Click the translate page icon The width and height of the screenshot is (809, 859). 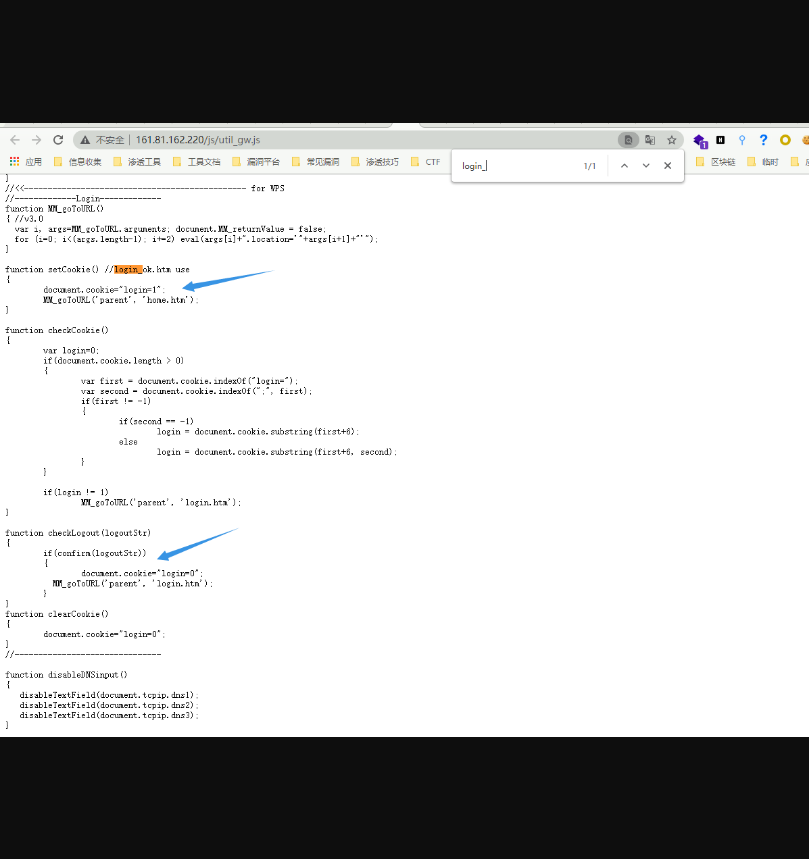point(650,140)
